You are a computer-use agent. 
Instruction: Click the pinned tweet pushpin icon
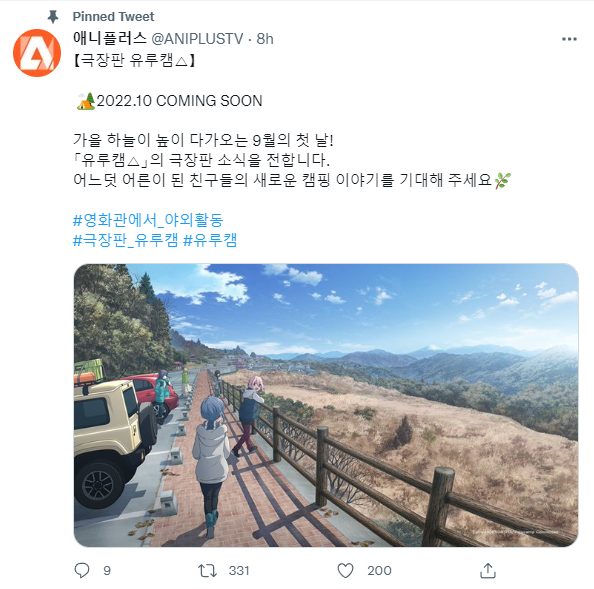(x=53, y=17)
